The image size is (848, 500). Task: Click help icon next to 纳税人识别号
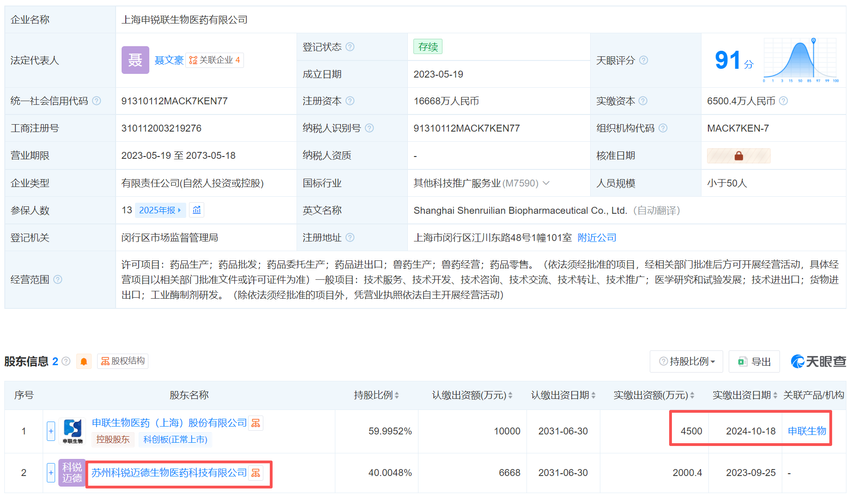coord(369,128)
